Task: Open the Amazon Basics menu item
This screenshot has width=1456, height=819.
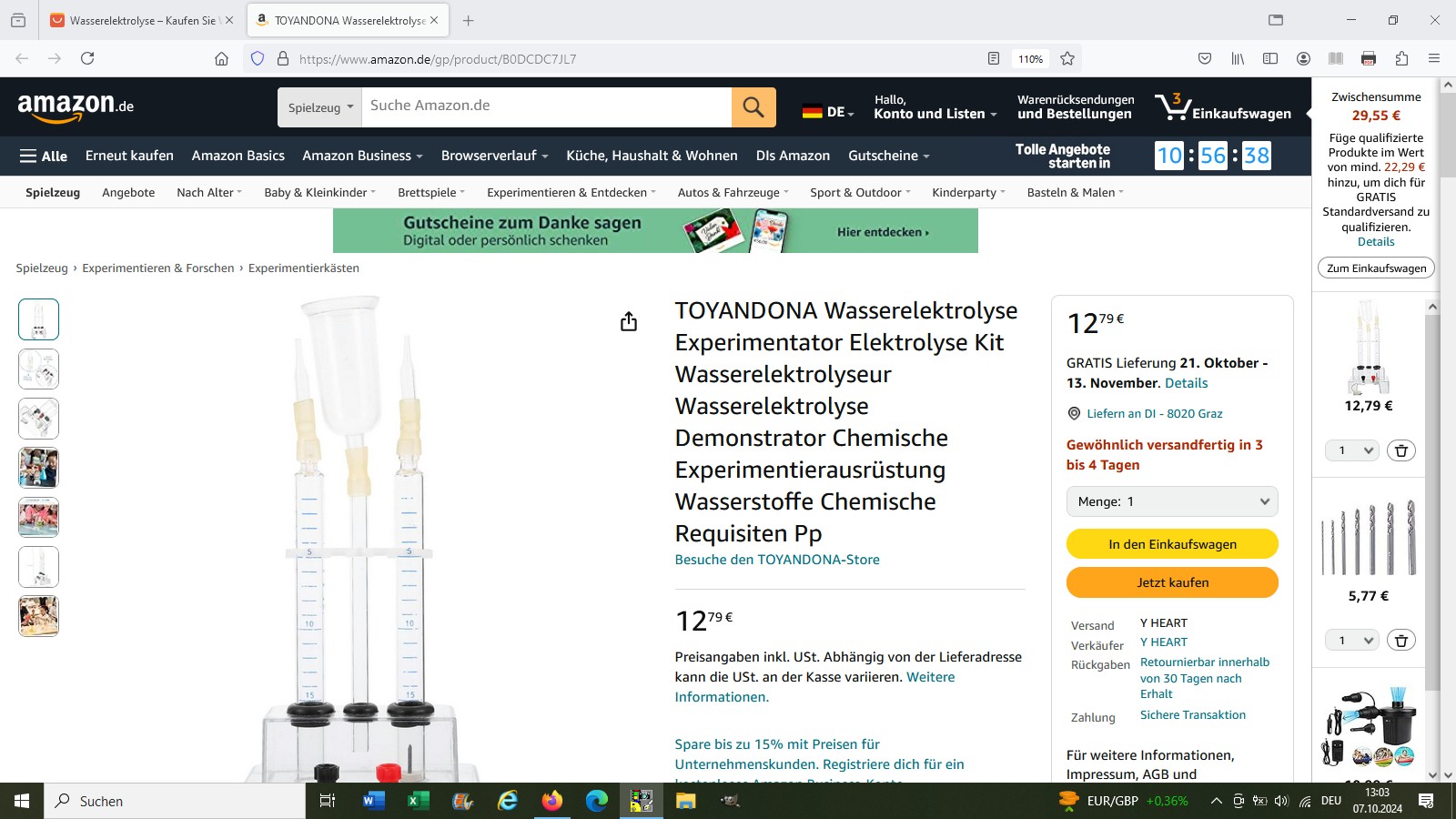Action: [238, 156]
